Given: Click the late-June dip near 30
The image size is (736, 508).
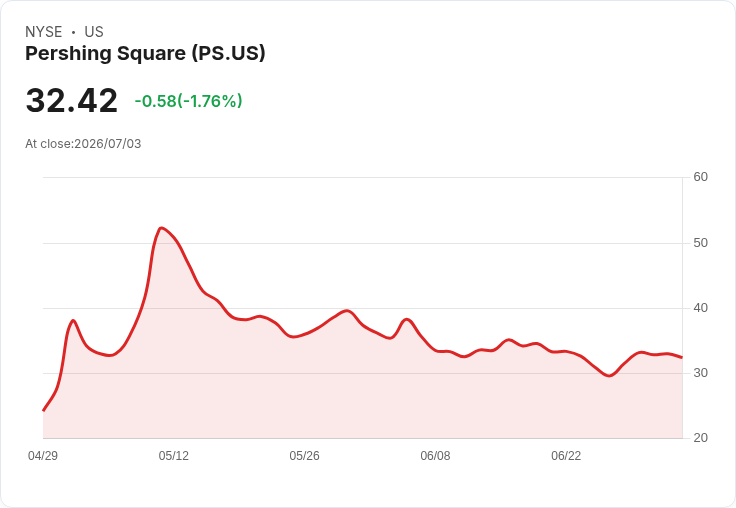Looking at the screenshot, I should coord(609,376).
